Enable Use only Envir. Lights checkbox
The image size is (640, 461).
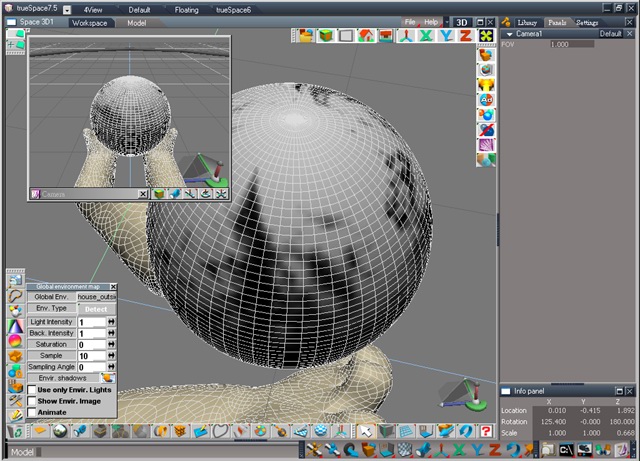pos(32,389)
